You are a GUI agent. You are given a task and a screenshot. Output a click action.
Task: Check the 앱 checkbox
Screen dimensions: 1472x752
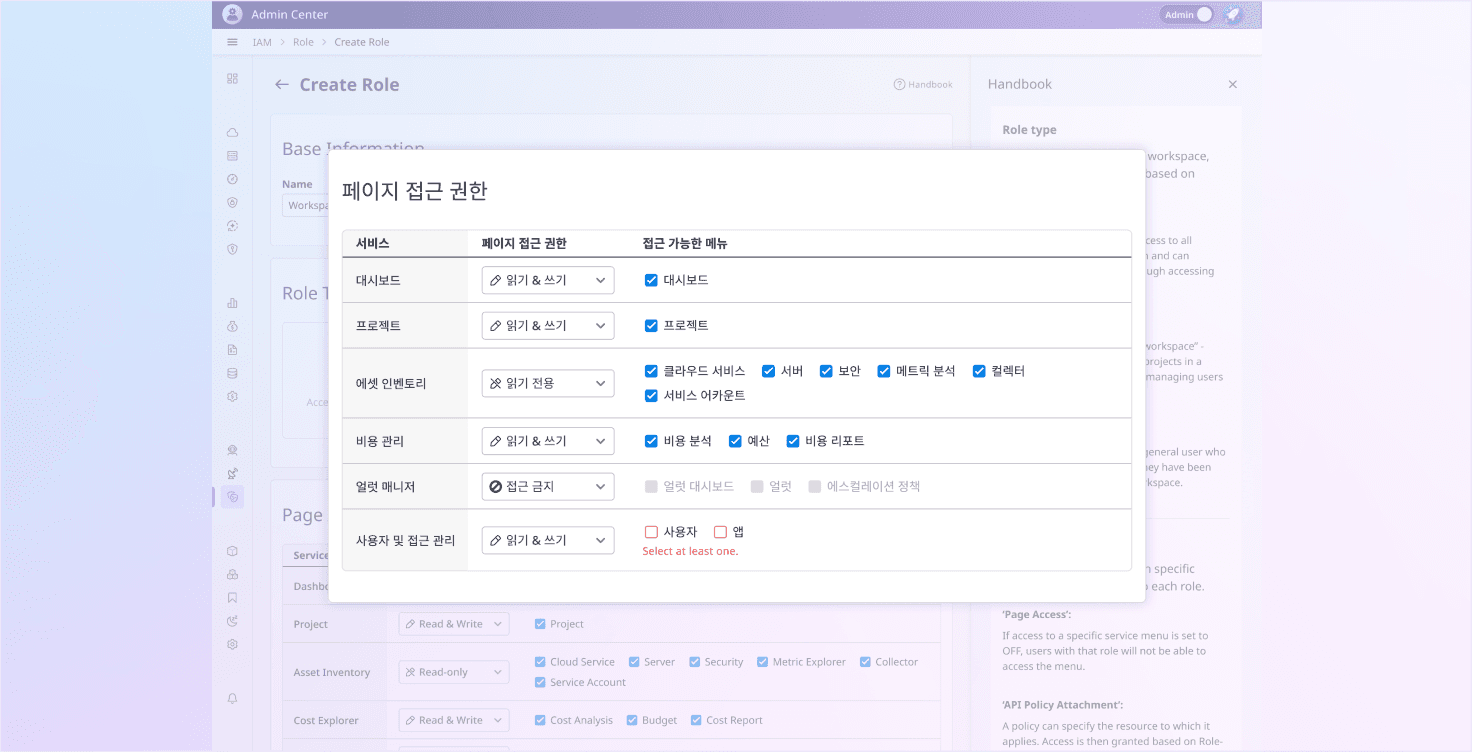click(720, 532)
